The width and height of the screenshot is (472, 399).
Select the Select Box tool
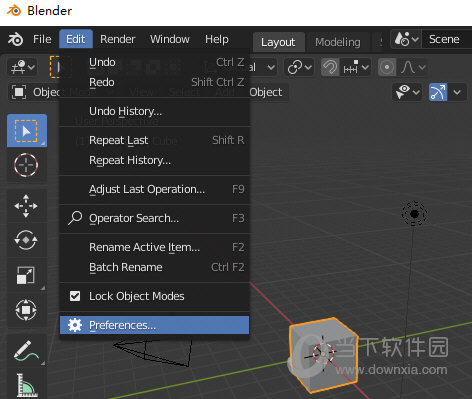(27, 131)
